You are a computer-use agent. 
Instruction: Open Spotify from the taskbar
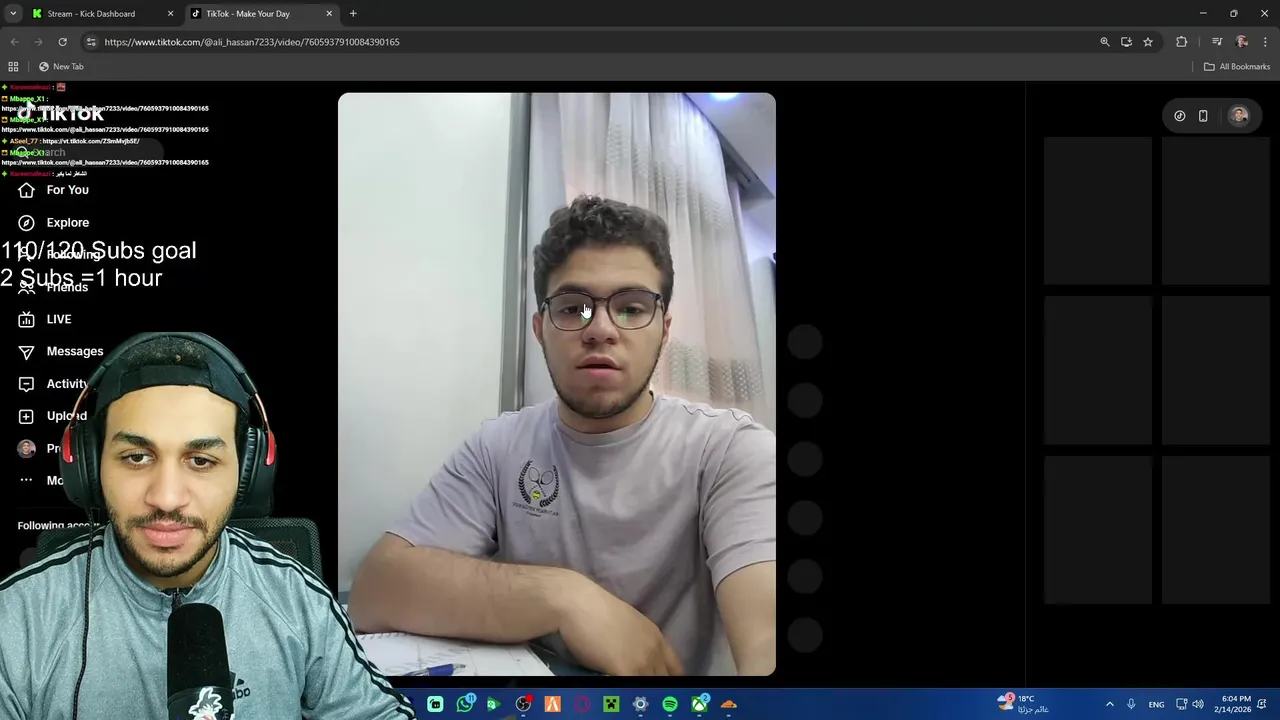670,705
